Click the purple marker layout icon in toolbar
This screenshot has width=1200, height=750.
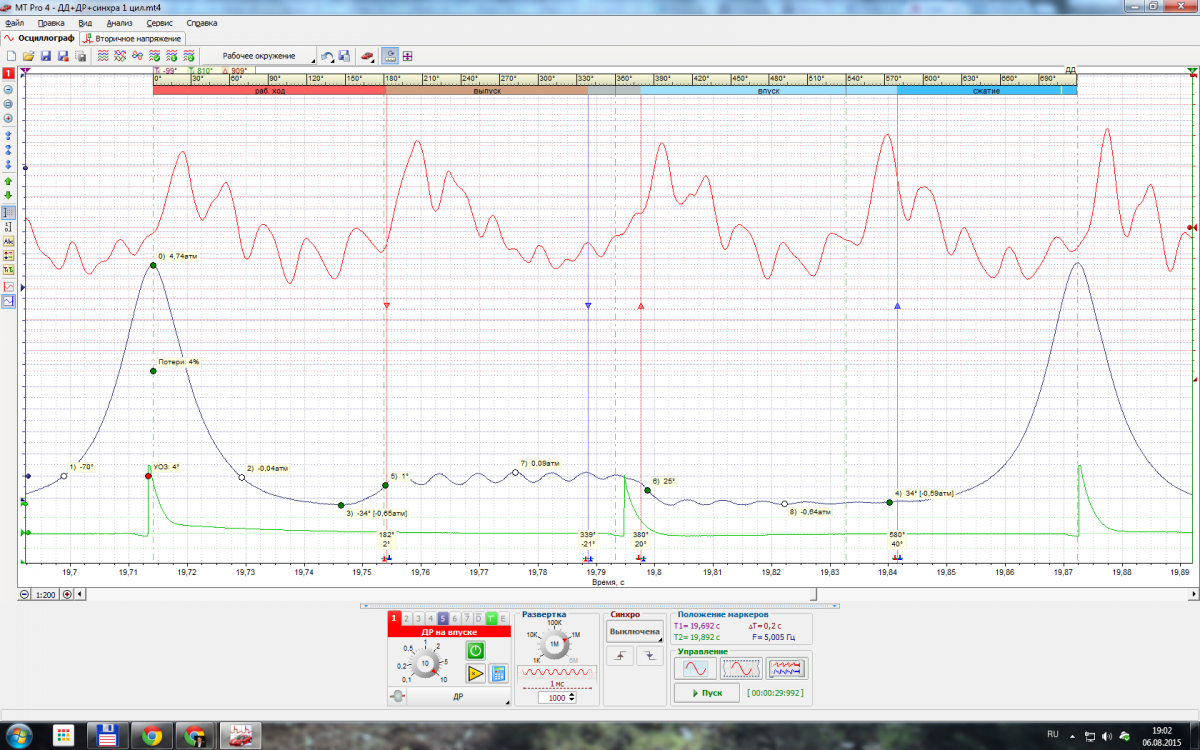[x=408, y=56]
